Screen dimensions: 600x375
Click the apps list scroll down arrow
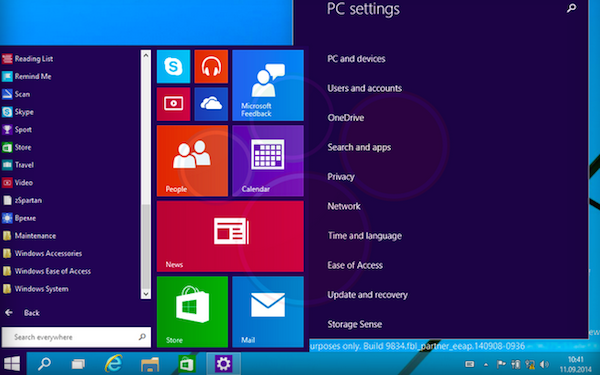click(145, 293)
